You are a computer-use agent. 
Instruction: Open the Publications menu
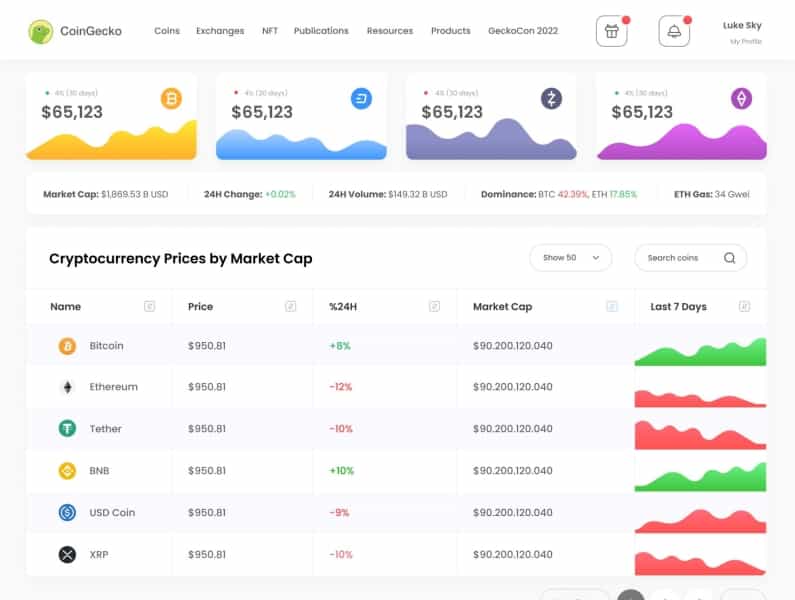[321, 31]
